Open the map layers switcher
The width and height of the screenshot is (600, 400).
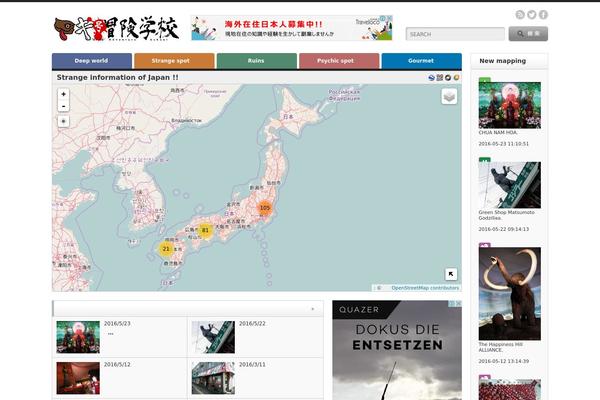pyautogui.click(x=449, y=96)
